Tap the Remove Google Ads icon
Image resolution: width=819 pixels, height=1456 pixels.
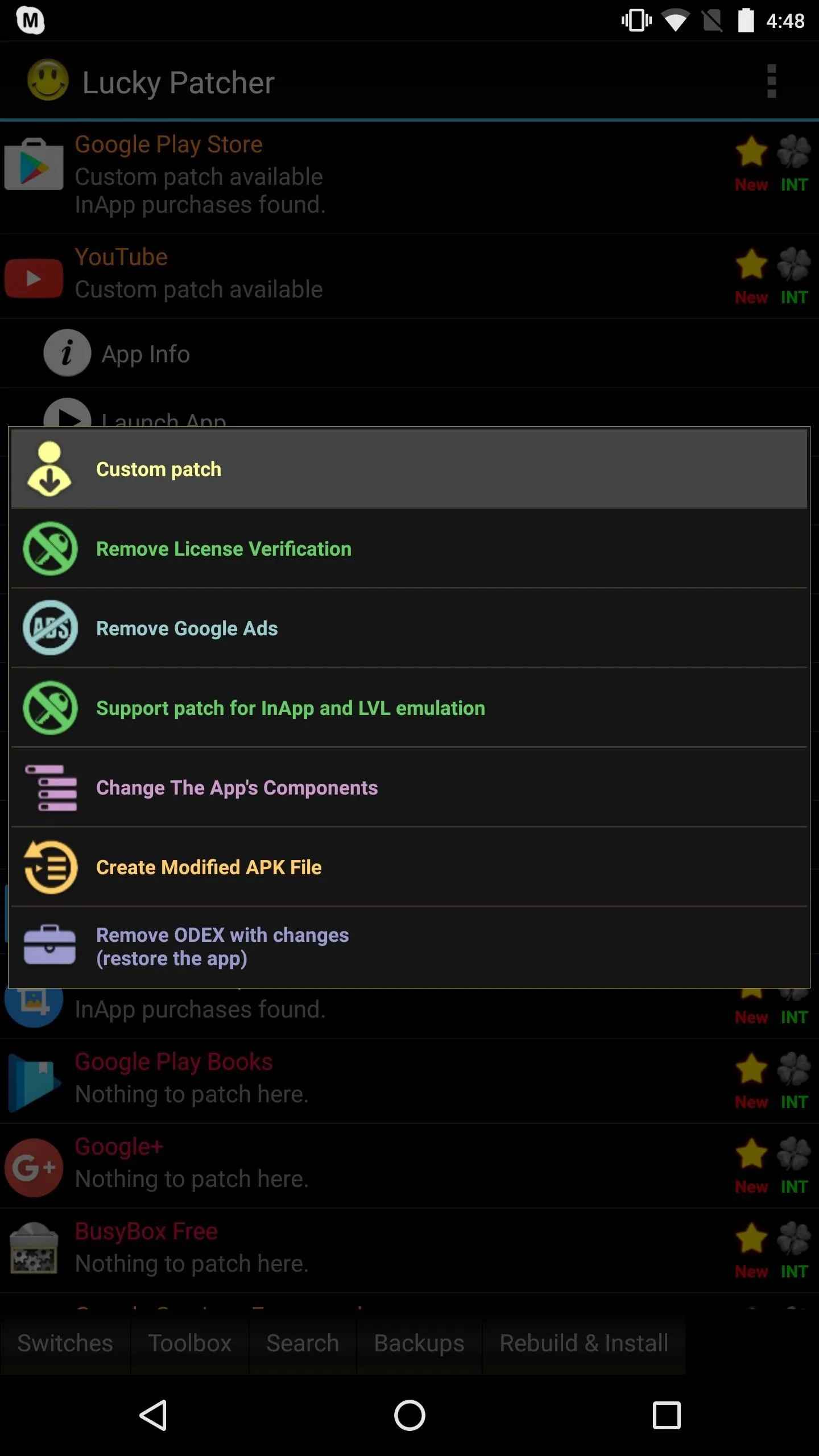tap(50, 628)
